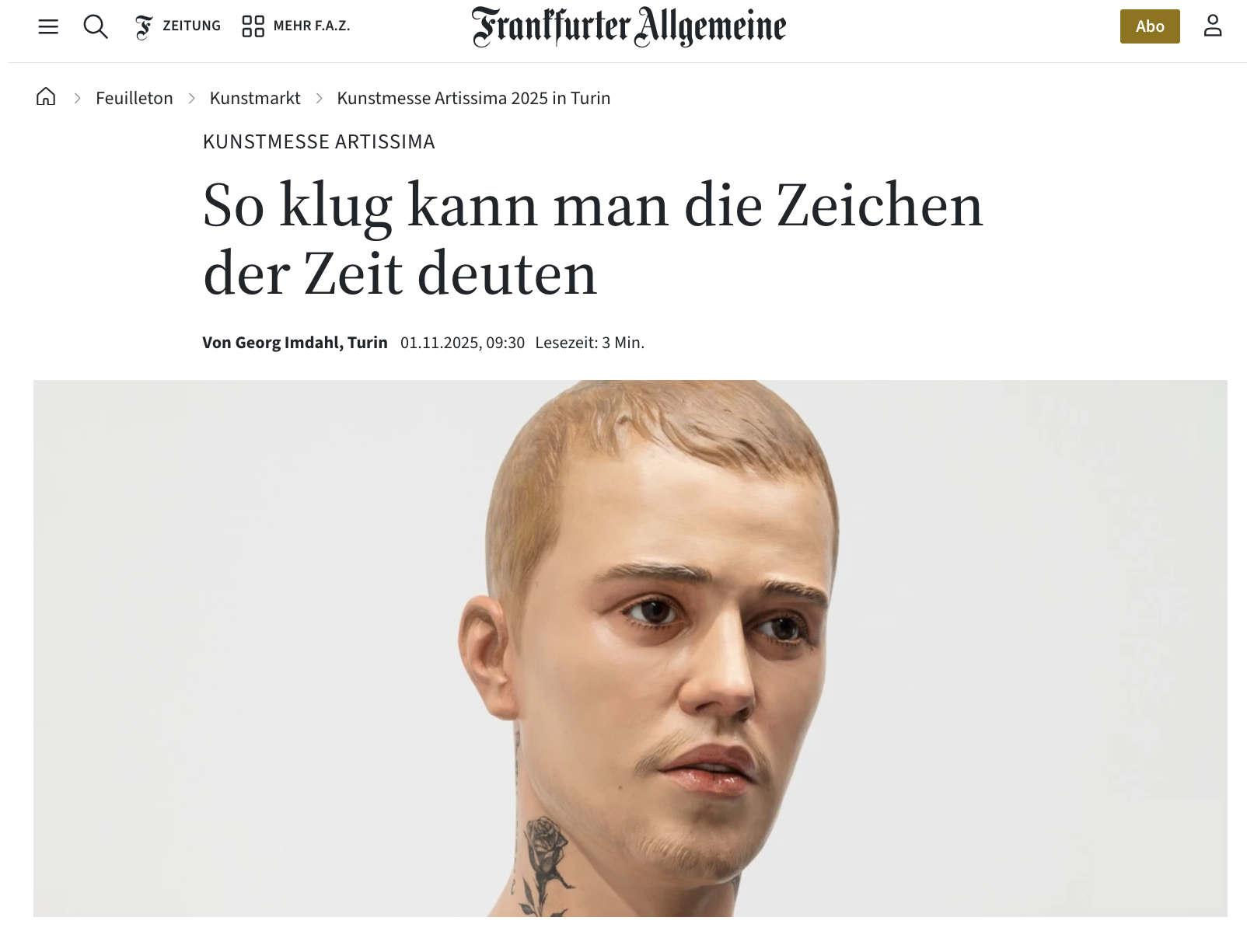Click the chevron after Kunstmarkt breadcrumb
The width and height of the screenshot is (1247, 952).
click(319, 98)
